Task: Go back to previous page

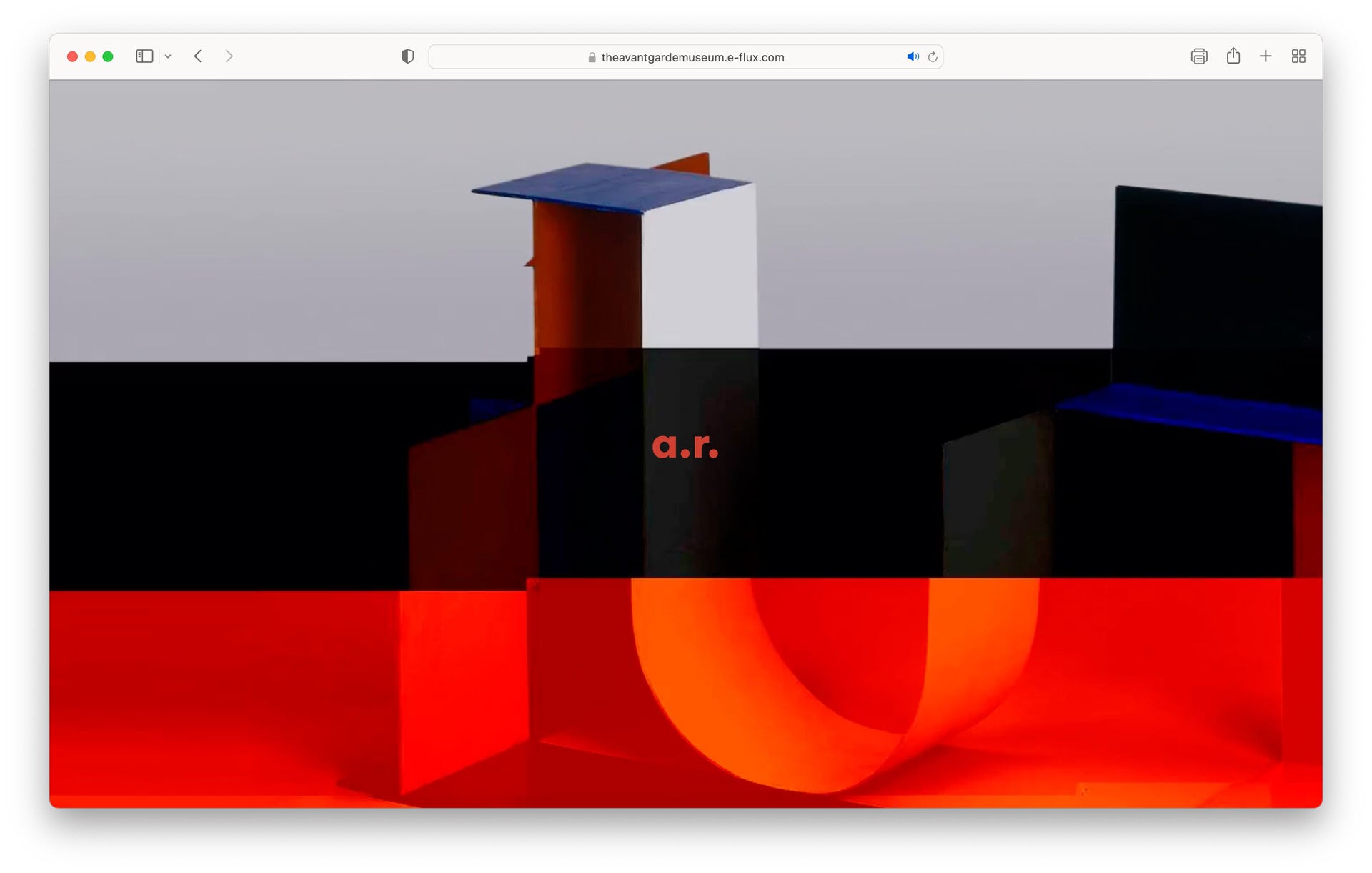Action: (x=198, y=56)
